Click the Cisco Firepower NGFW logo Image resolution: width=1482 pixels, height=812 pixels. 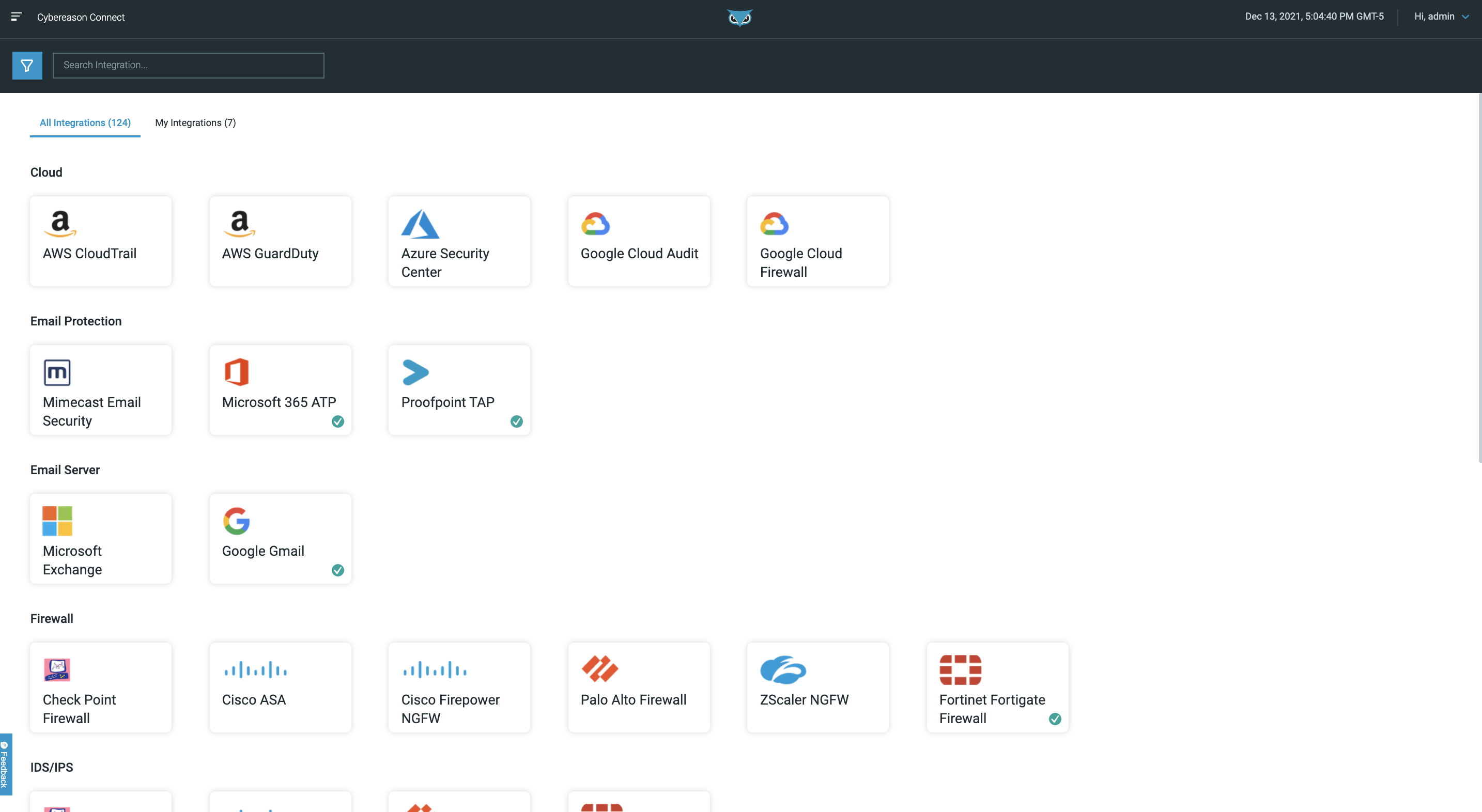(x=435, y=670)
